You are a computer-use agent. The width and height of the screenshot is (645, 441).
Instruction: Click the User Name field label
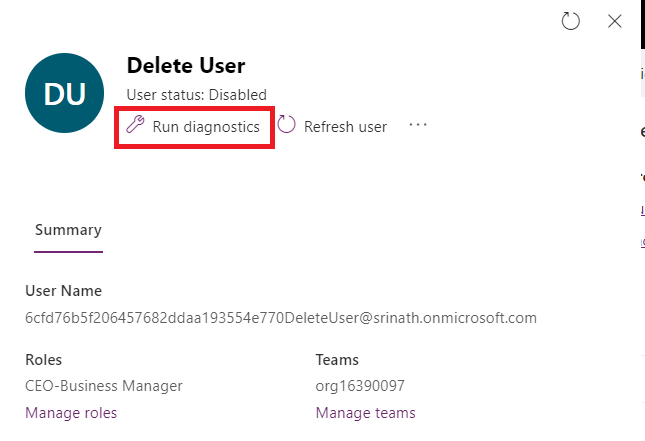click(x=64, y=291)
